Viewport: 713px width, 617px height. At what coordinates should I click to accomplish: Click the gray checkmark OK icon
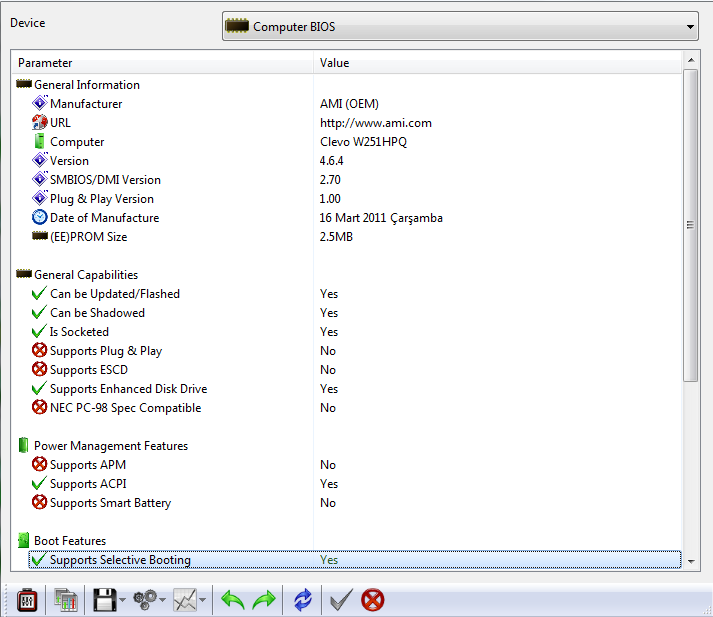click(341, 600)
